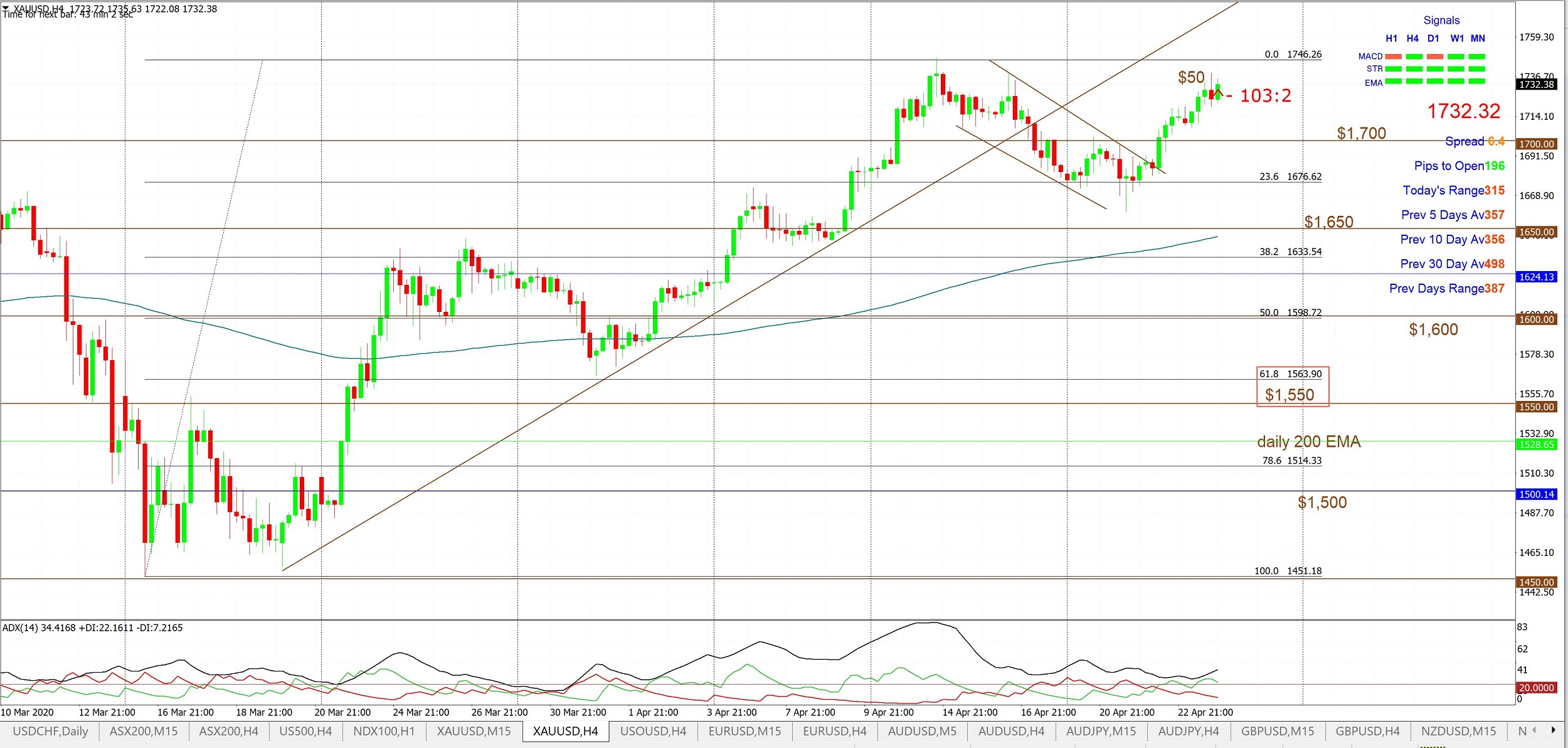Click the brown 1450.00 axis price tag
This screenshot has height=748, width=1568.
tap(1536, 582)
